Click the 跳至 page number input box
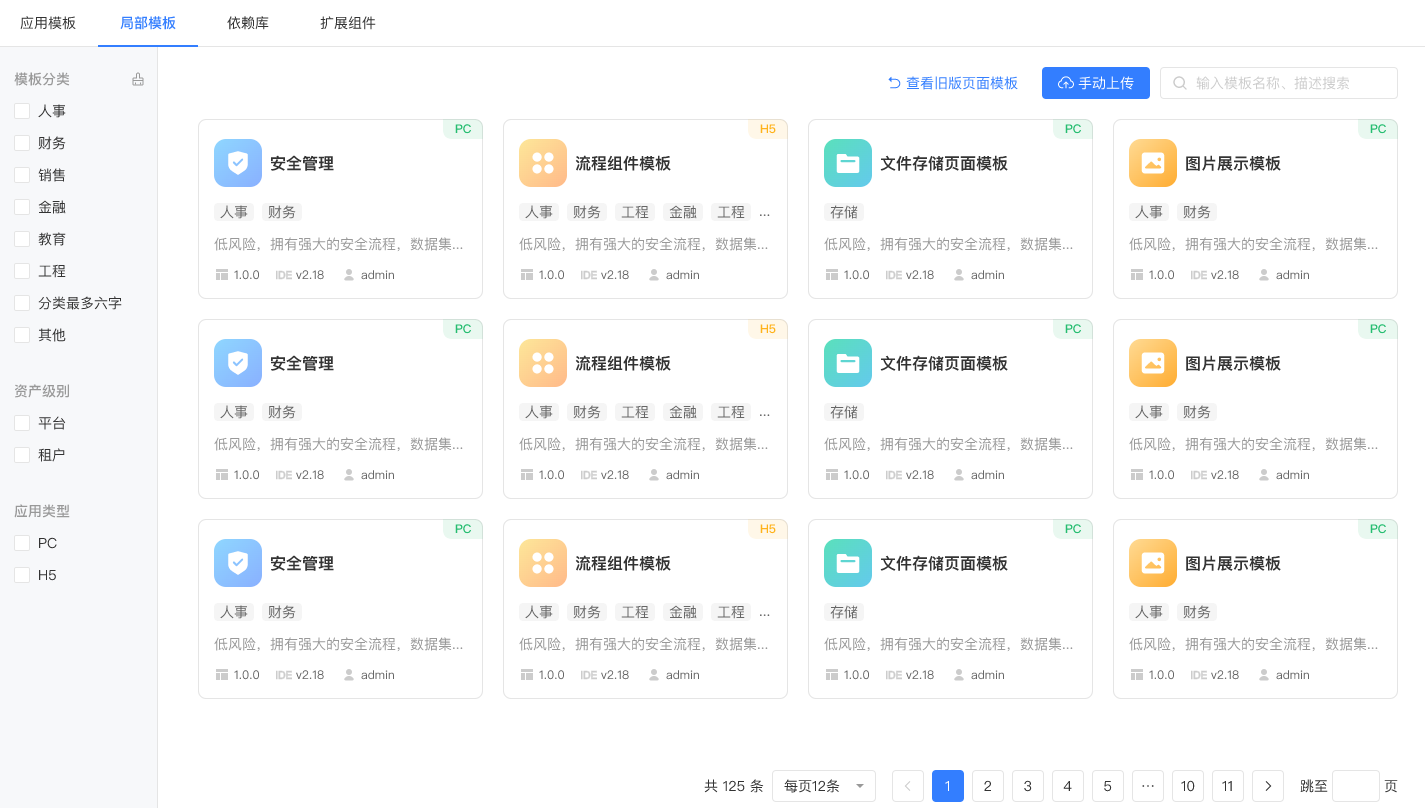 [x=1356, y=786]
